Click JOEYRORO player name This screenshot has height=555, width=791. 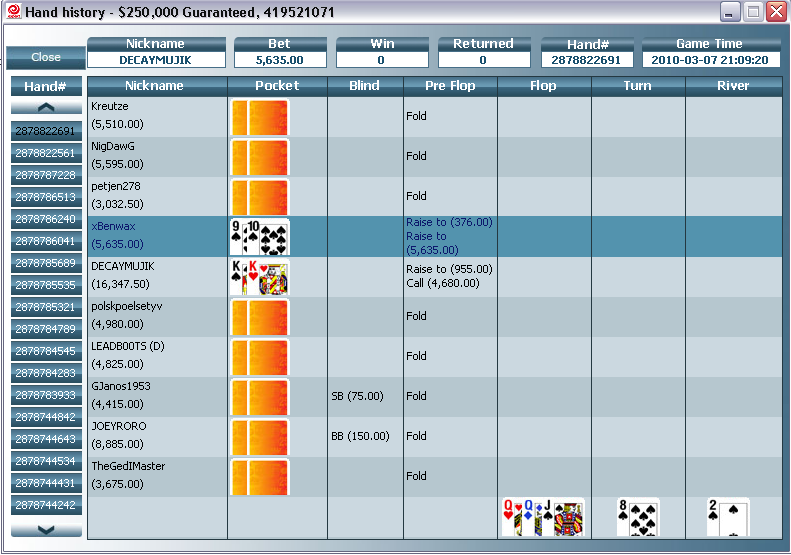pyautogui.click(x=119, y=426)
